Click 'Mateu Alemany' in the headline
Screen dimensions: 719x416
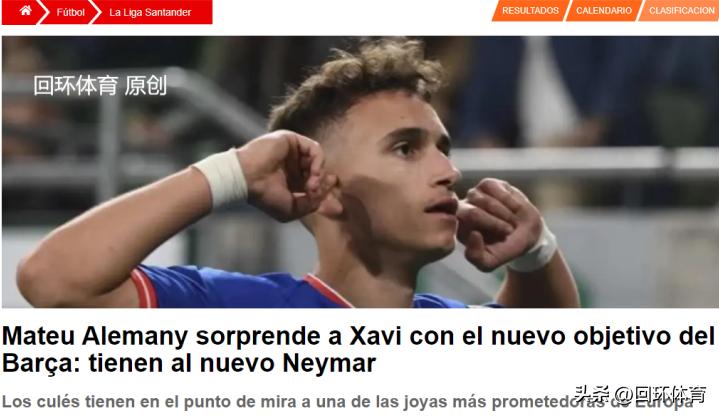click(95, 336)
